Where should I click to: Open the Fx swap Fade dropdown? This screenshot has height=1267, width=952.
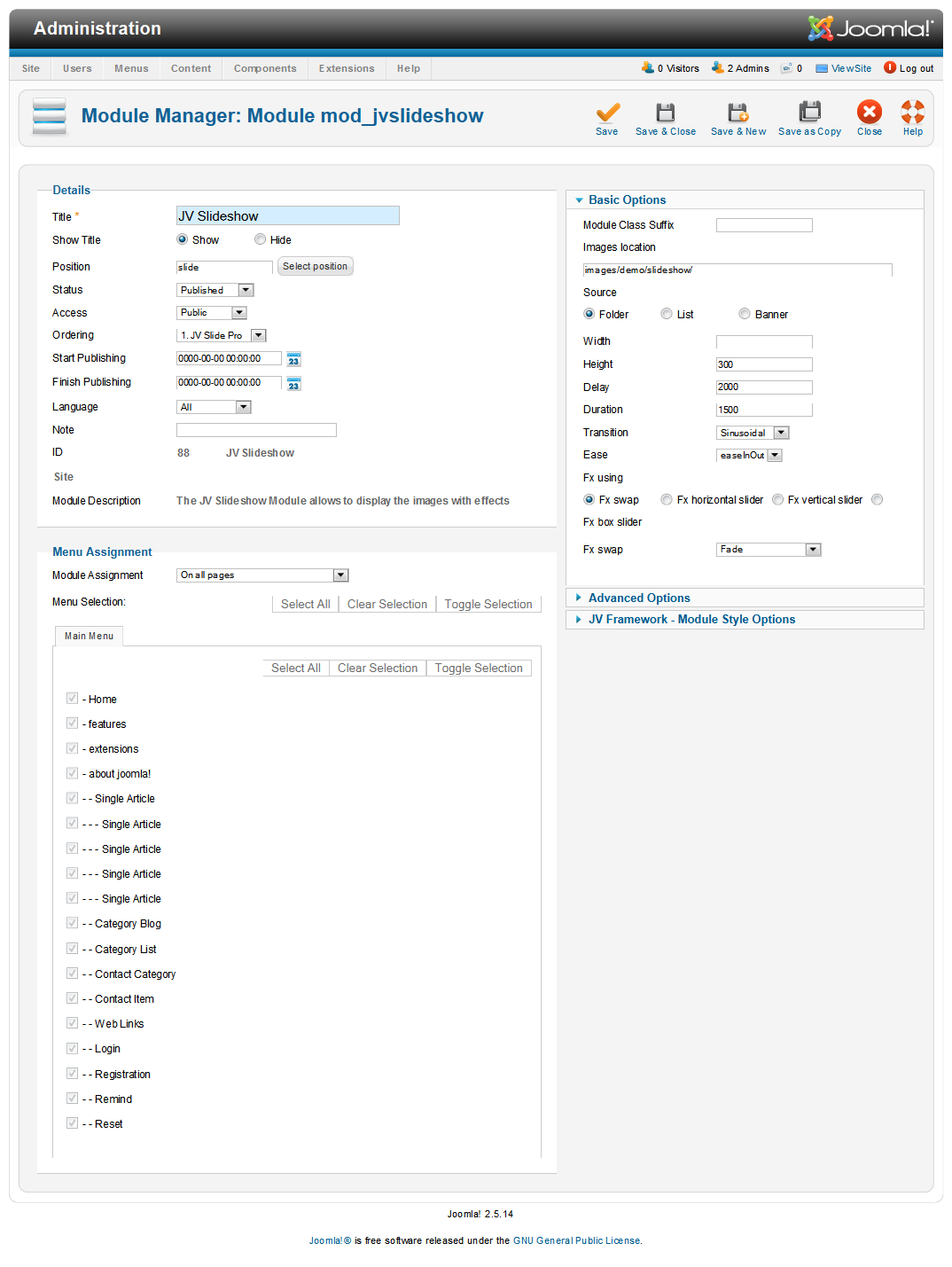click(x=769, y=550)
